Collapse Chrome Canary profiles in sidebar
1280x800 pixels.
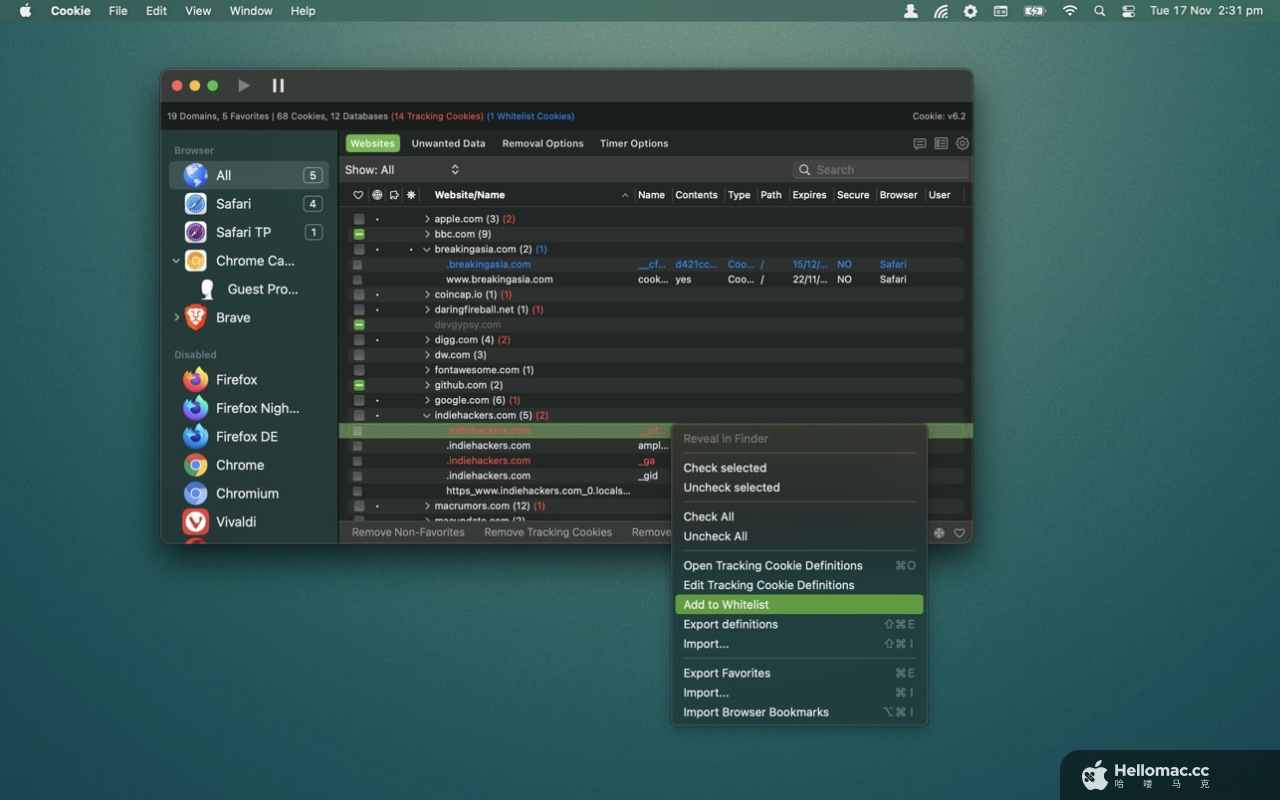pos(177,261)
